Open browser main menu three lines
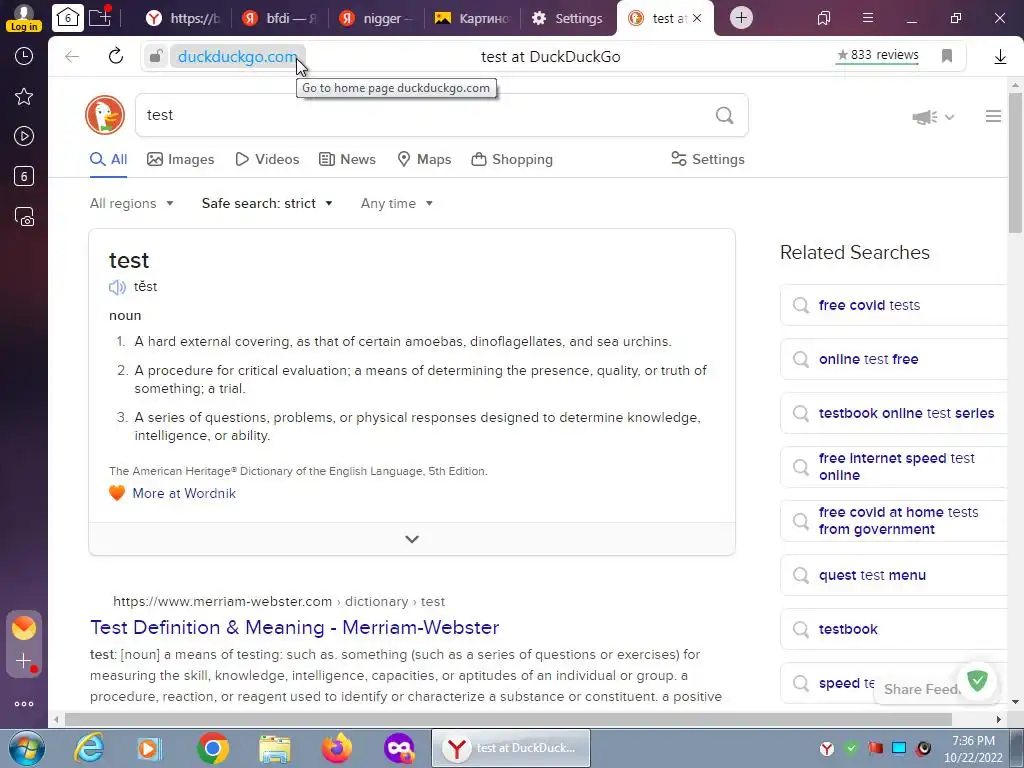1024x768 pixels. coord(867,18)
